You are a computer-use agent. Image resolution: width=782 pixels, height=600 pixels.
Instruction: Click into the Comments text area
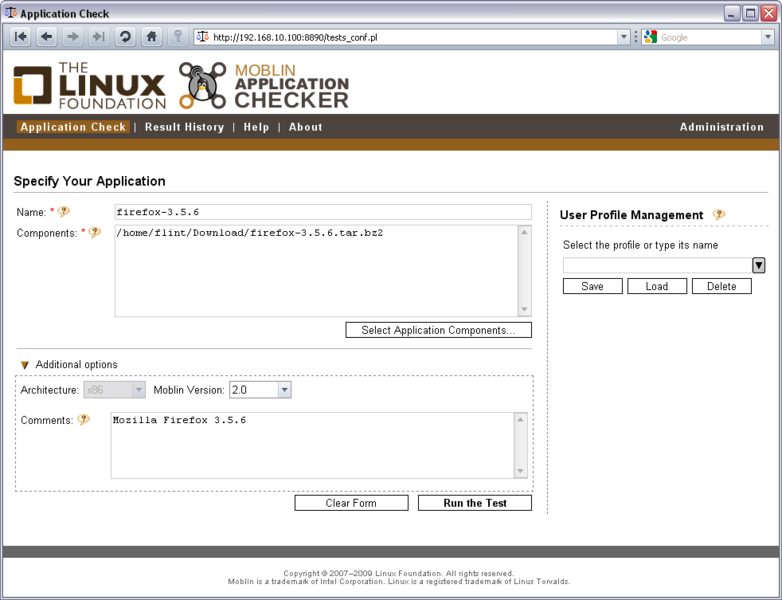coord(313,445)
